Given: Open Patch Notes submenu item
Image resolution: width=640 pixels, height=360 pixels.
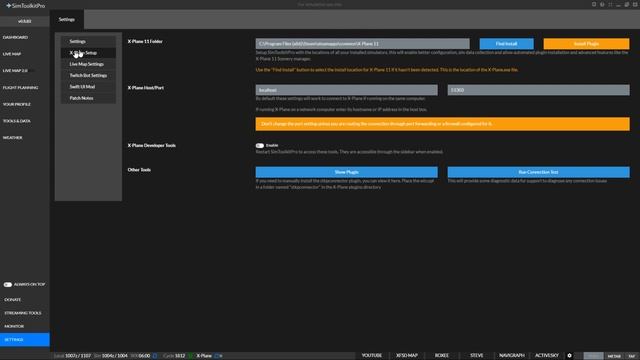Looking at the screenshot, I should click(88, 98).
